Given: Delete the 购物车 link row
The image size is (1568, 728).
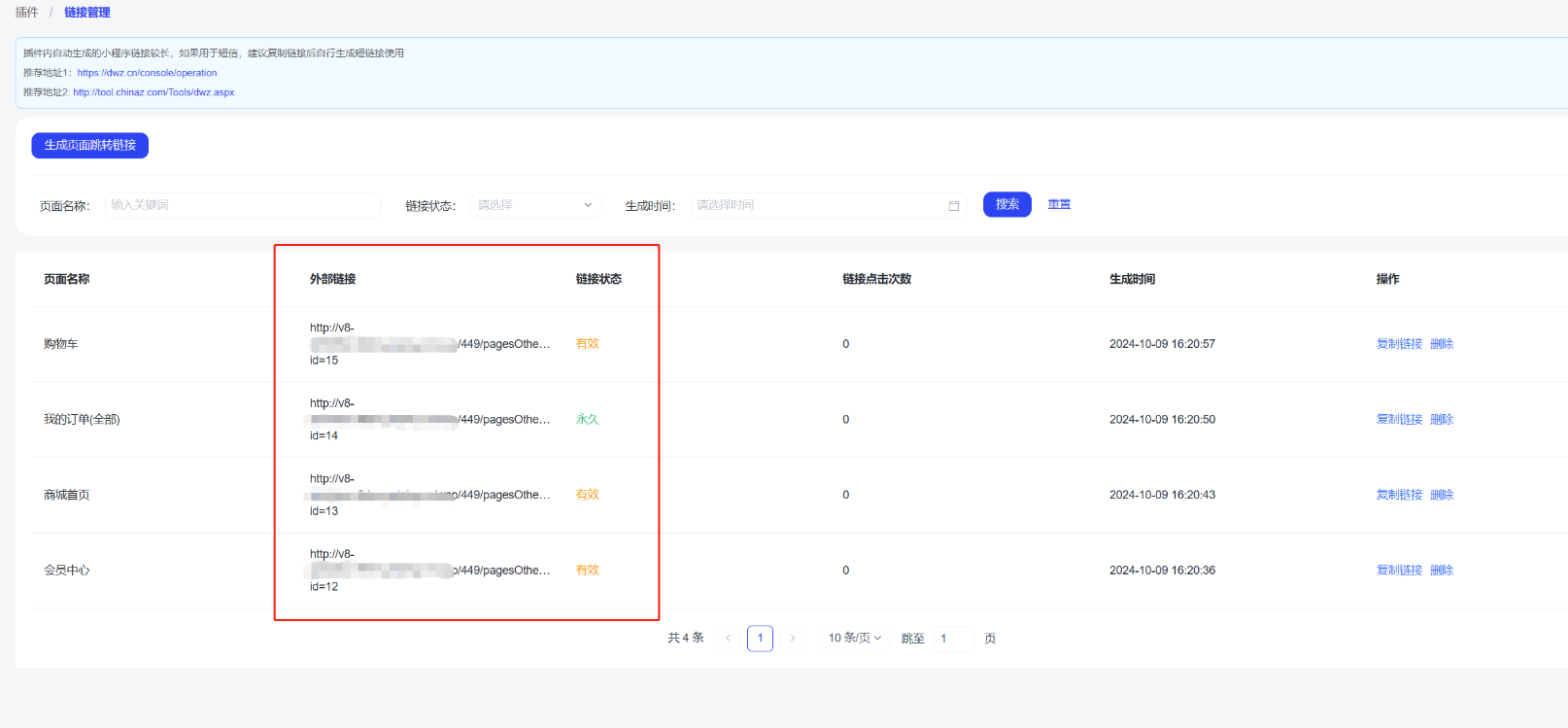Looking at the screenshot, I should [1442, 344].
